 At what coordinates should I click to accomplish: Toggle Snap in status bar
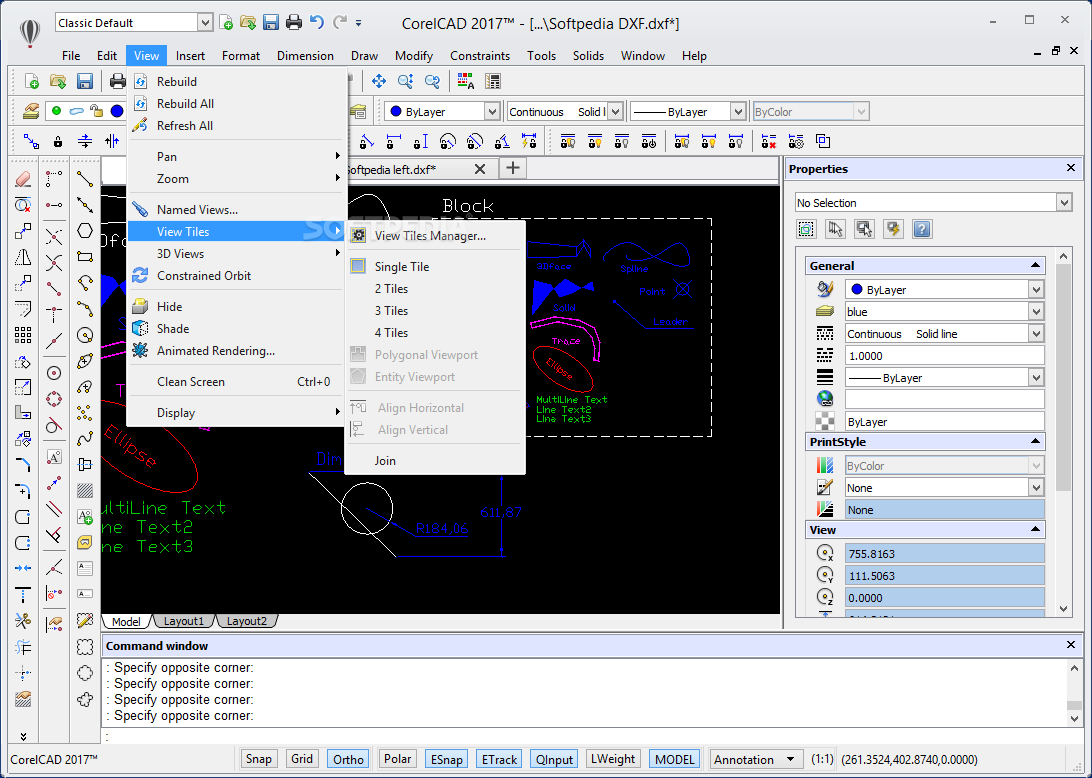click(258, 759)
